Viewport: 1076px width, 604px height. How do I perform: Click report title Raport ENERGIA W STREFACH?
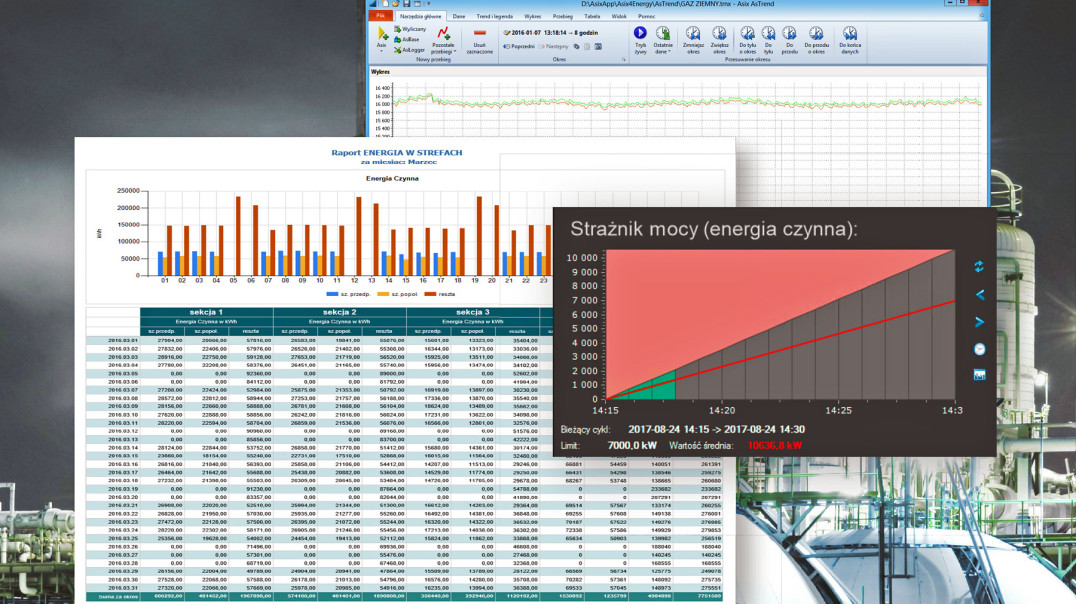tap(397, 152)
